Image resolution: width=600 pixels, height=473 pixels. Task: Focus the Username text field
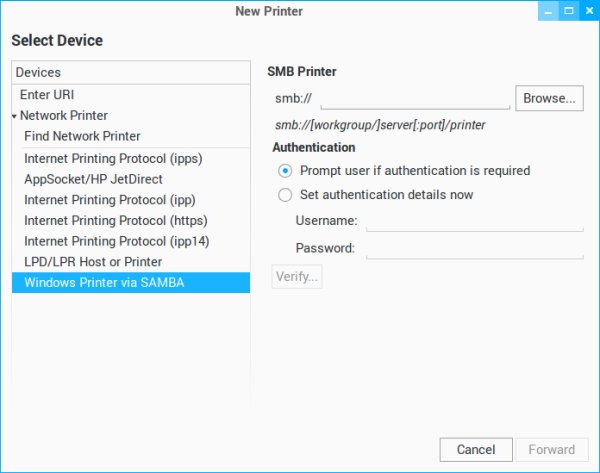[474, 221]
